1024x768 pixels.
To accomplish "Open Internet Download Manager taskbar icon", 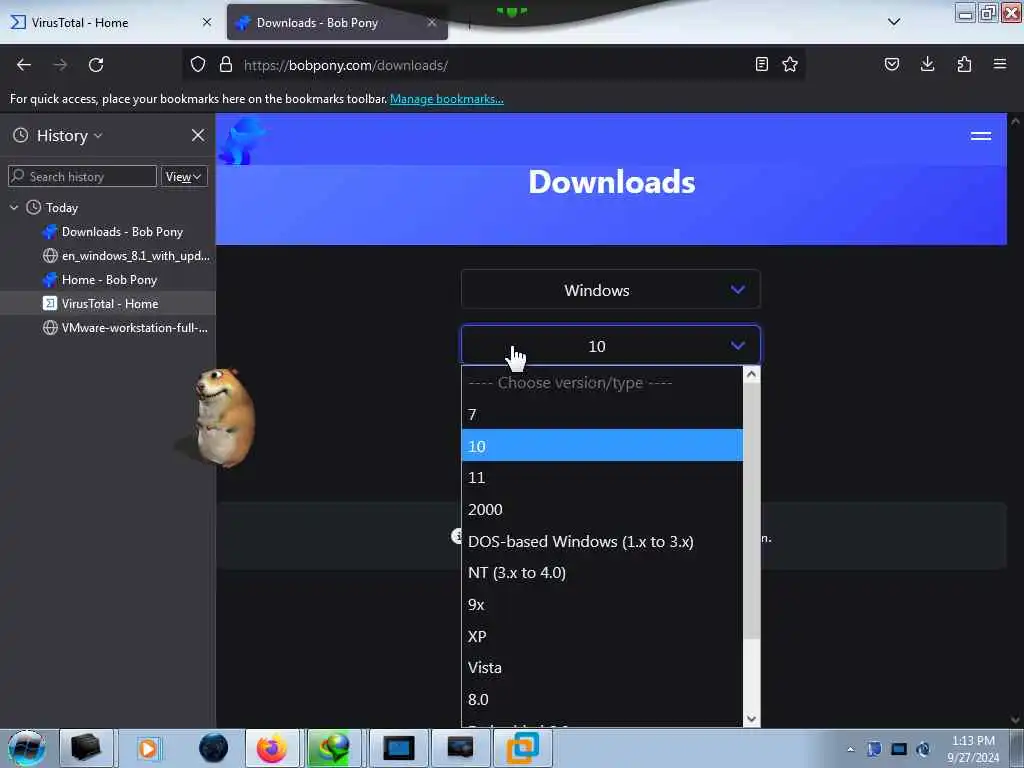I will click(x=334, y=748).
